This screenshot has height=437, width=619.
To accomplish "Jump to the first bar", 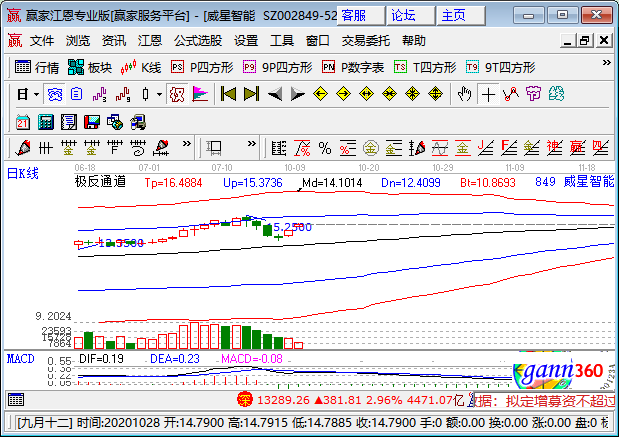I will pos(228,94).
